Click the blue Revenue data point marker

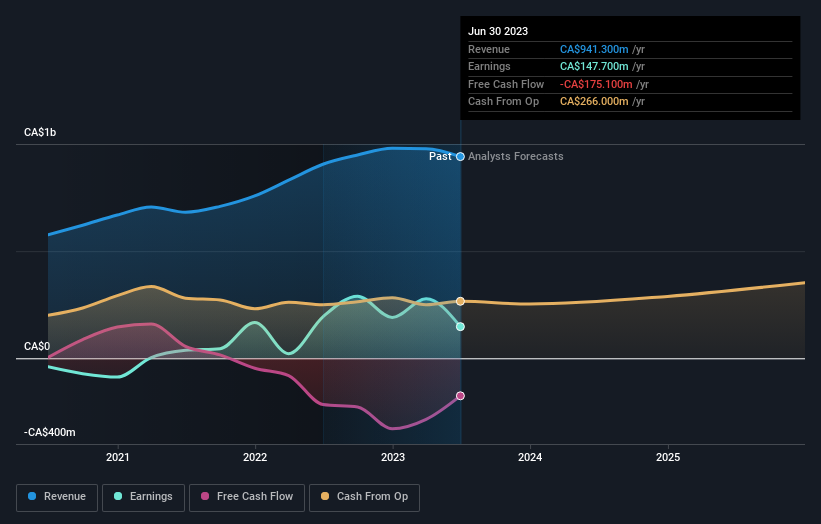pos(460,157)
